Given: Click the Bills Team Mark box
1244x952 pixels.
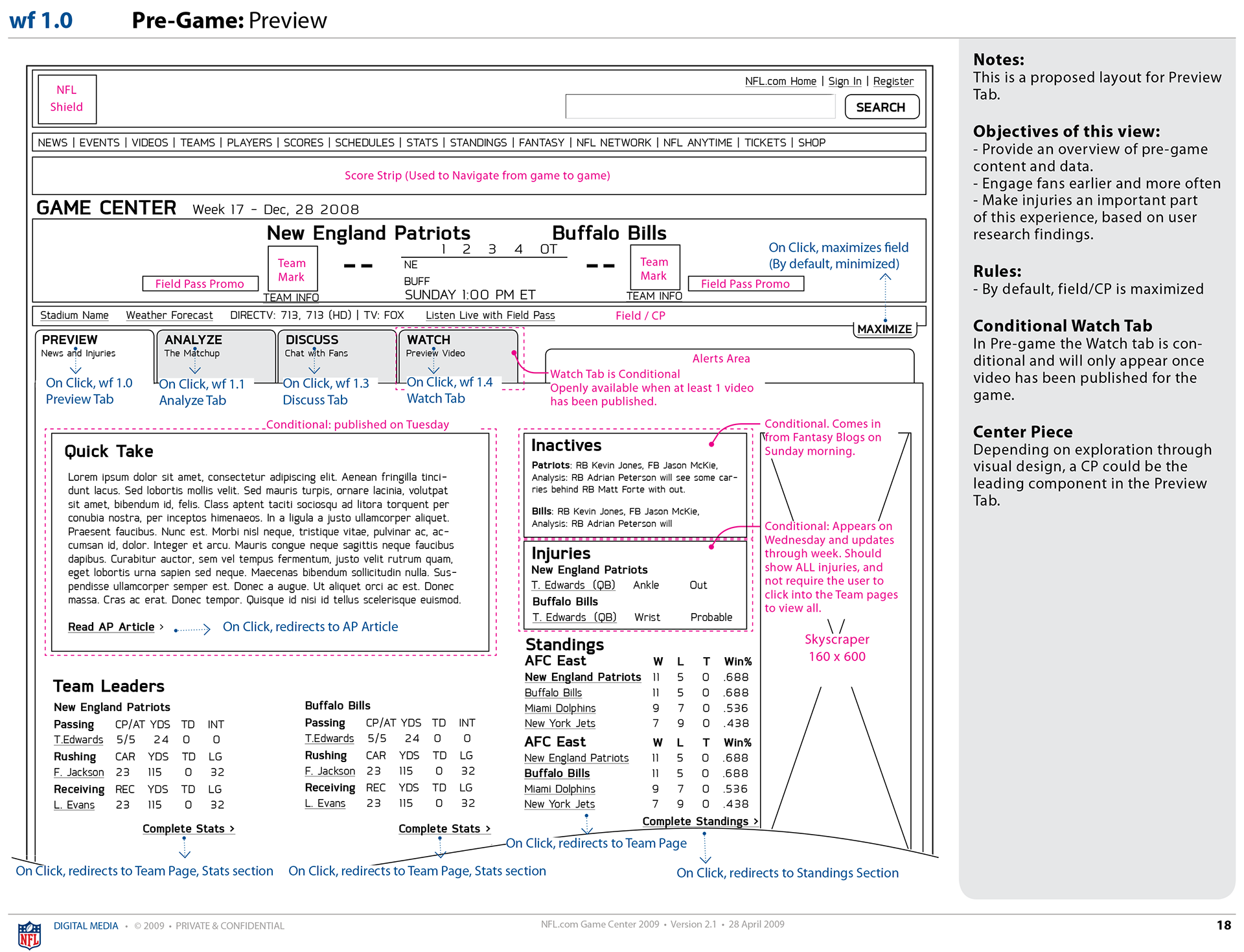Looking at the screenshot, I should pyautogui.click(x=654, y=268).
